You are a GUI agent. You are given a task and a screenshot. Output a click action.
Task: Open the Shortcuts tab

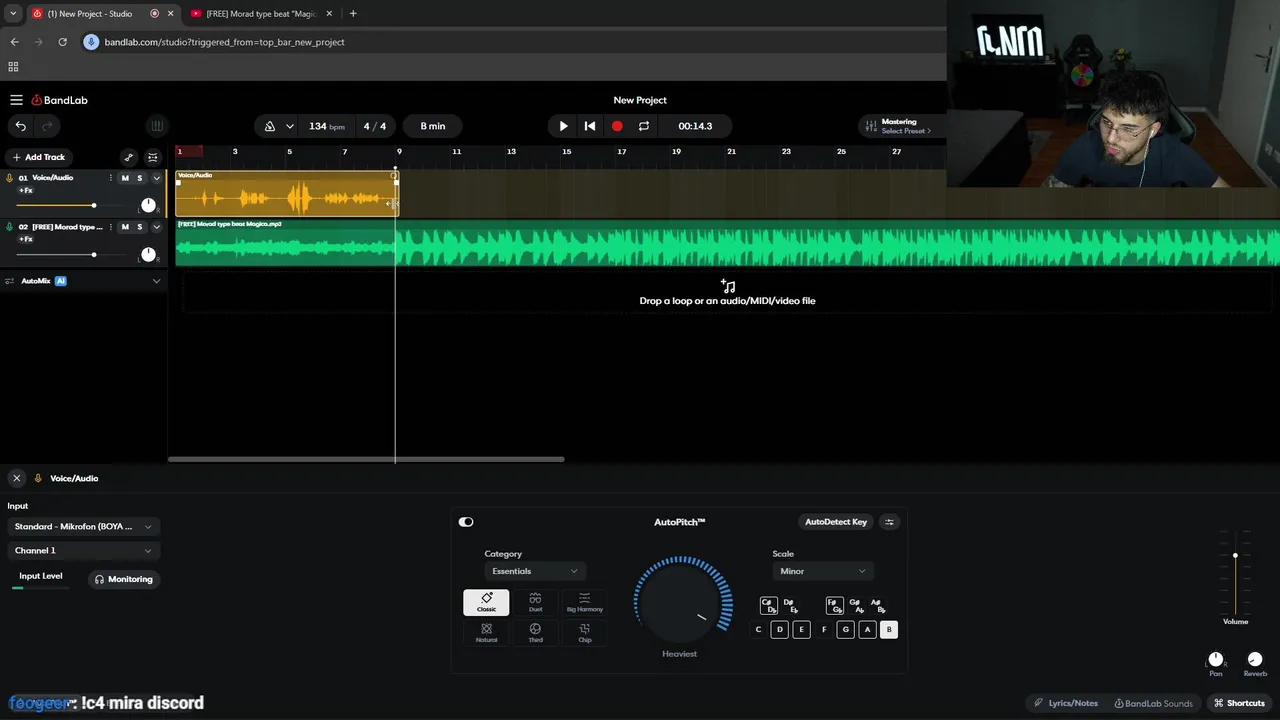click(x=1239, y=703)
